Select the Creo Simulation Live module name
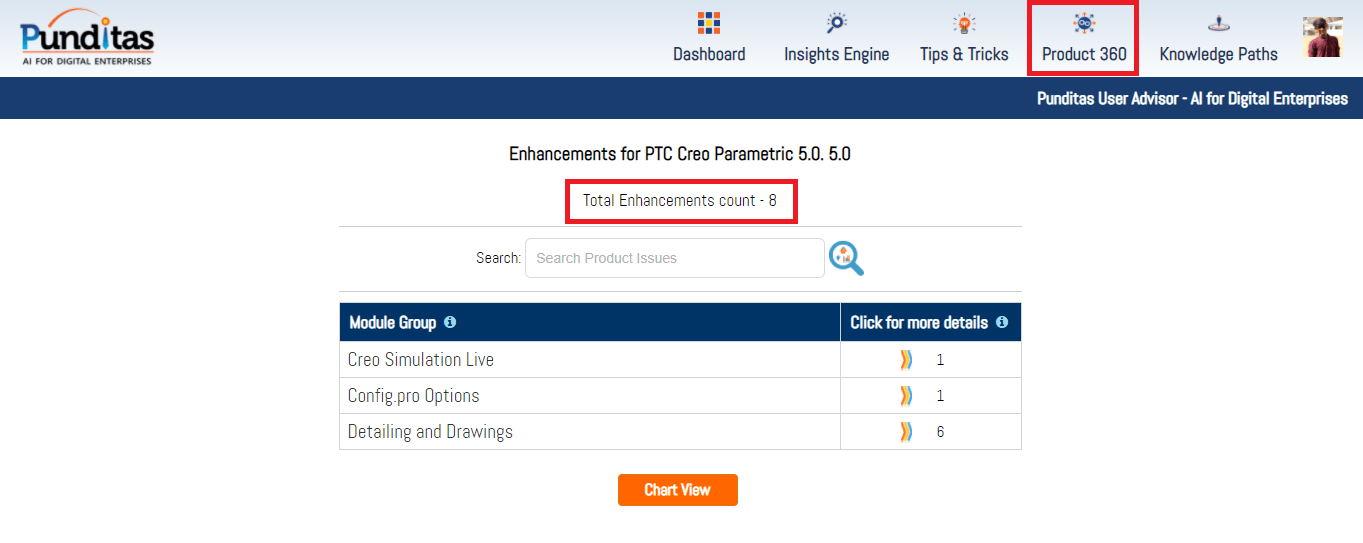1363x543 pixels. coord(421,360)
